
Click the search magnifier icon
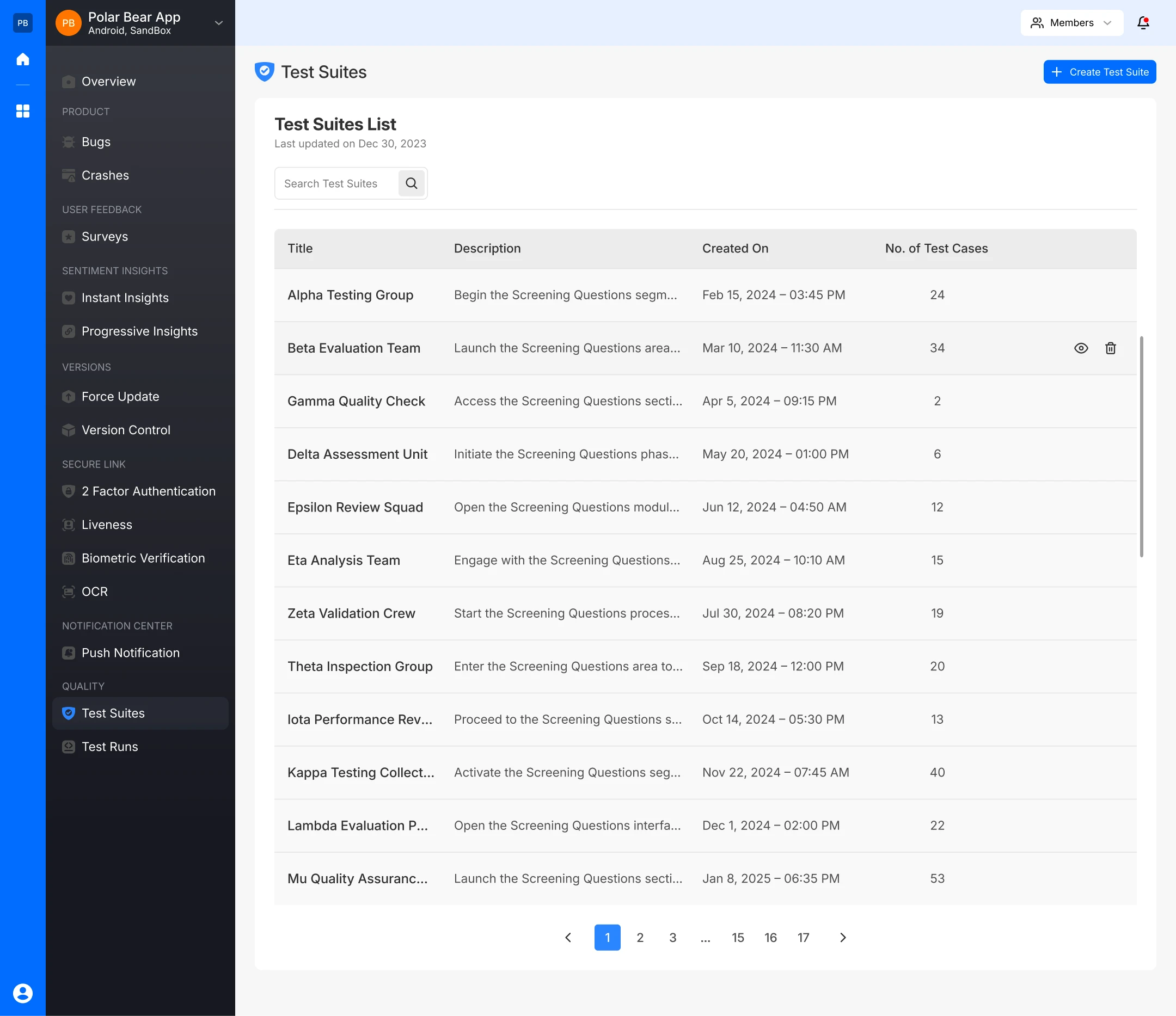pos(412,183)
